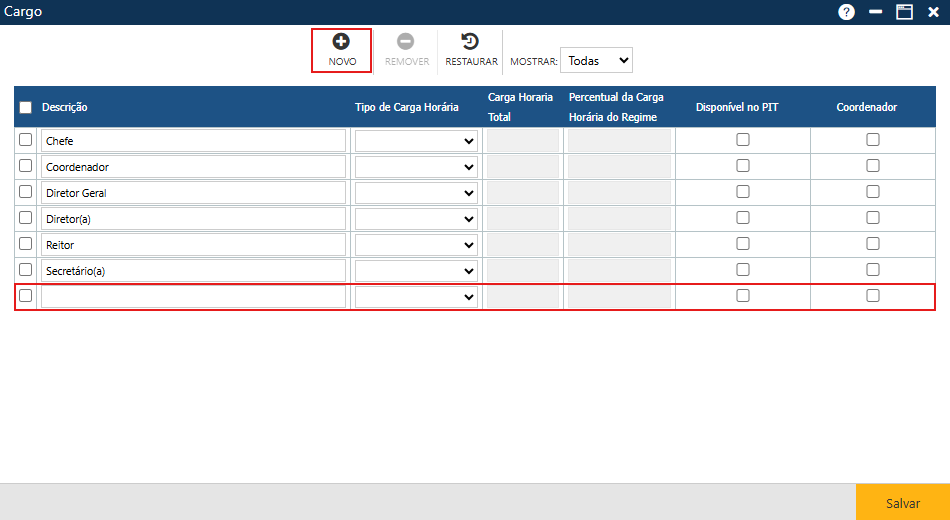Image resolution: width=950 pixels, height=520 pixels.
Task: Enable Disponível no PIT for Coordenador row
Action: [743, 166]
